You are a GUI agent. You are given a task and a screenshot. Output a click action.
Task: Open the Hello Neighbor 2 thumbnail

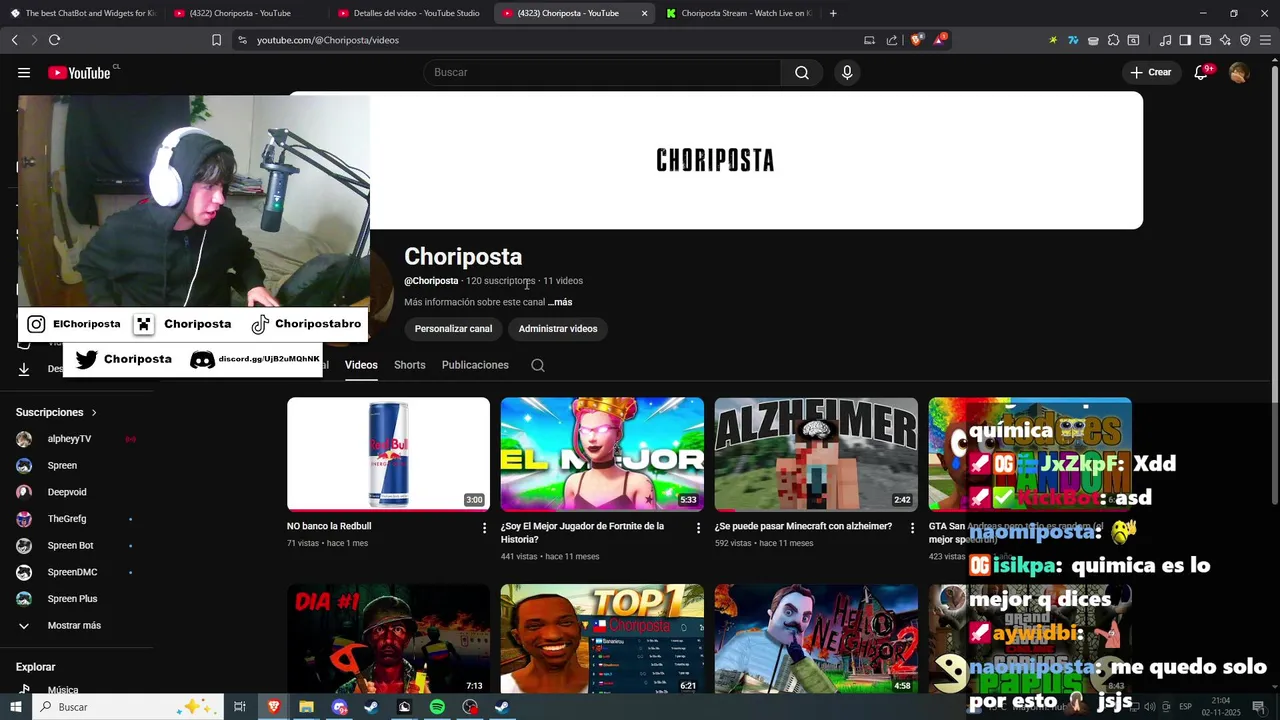[816, 639]
